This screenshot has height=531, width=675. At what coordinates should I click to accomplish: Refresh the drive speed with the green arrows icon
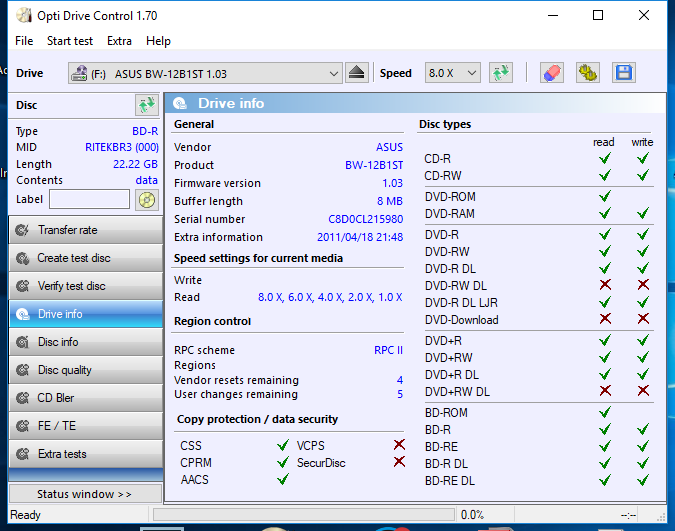click(x=501, y=73)
